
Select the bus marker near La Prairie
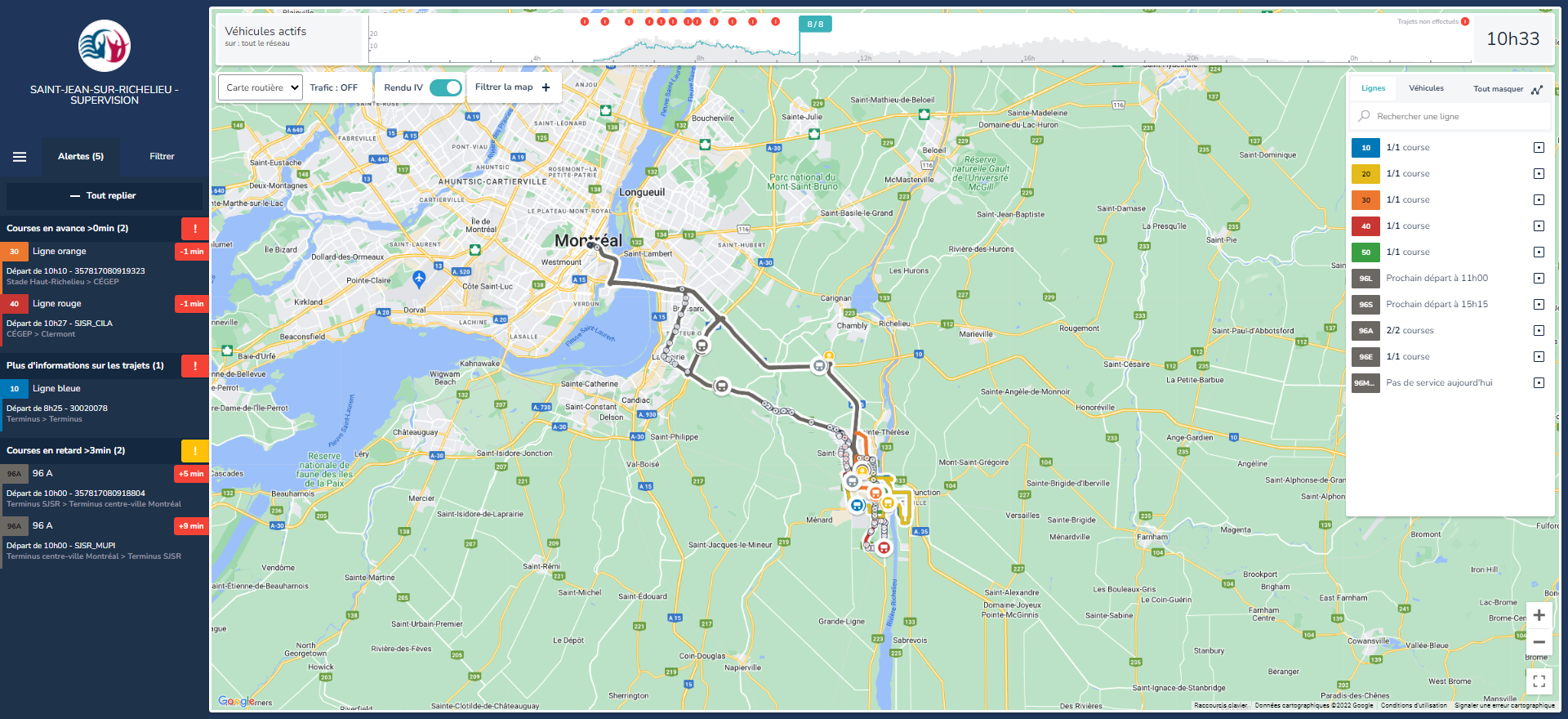click(x=721, y=386)
